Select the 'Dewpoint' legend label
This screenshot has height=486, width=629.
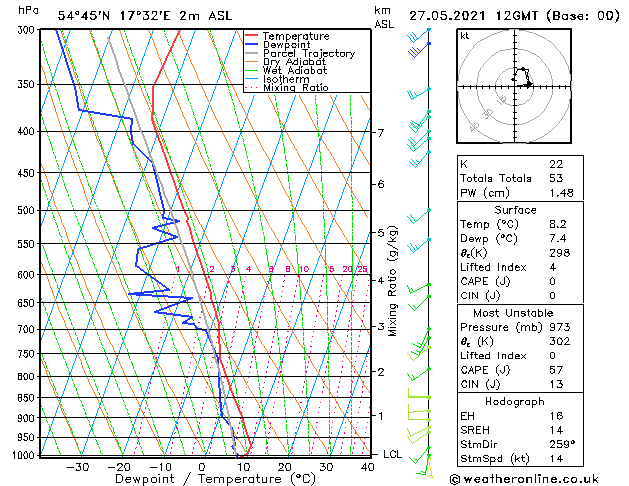(x=286, y=45)
